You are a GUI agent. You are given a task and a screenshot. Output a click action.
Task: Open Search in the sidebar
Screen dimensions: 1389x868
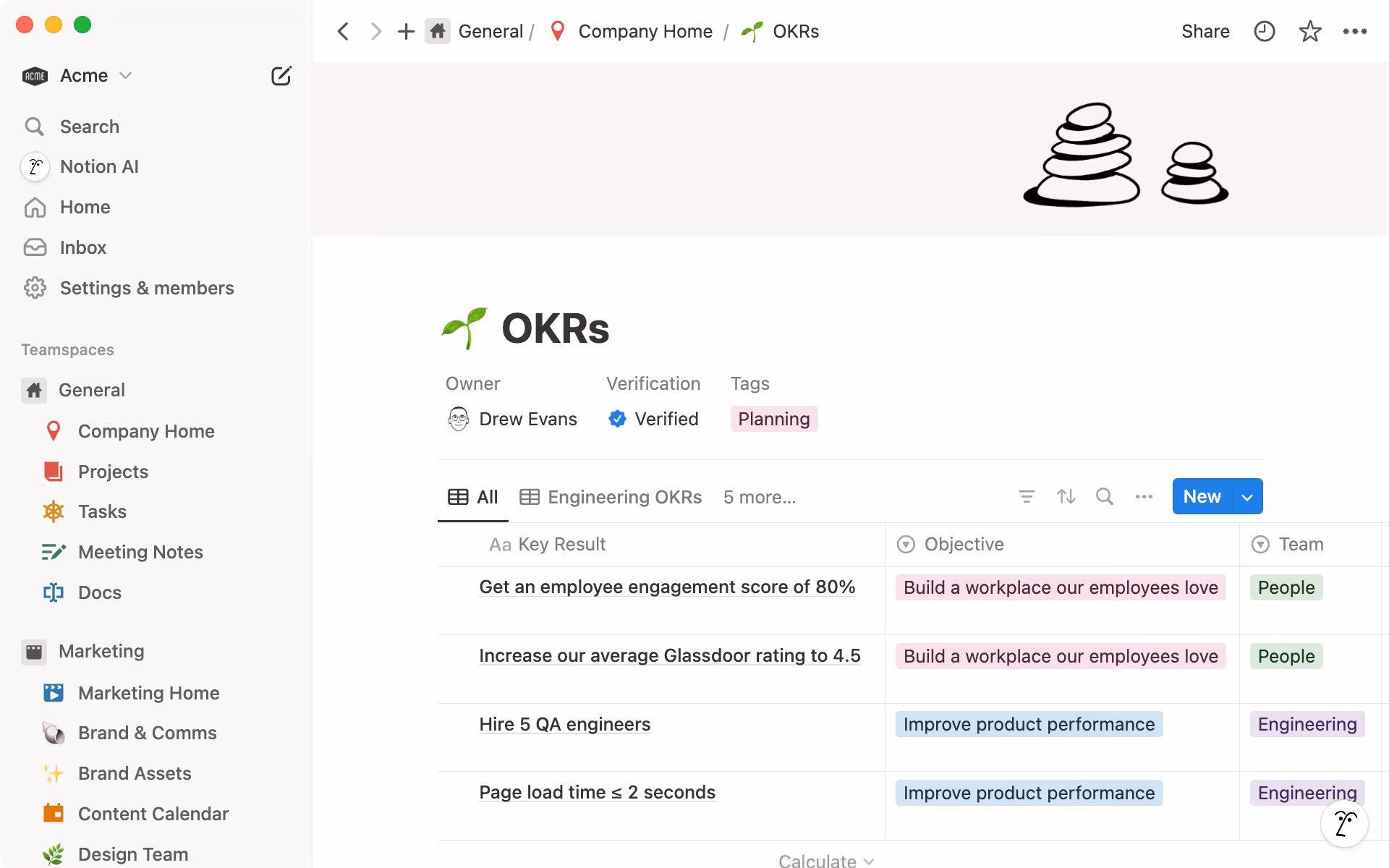[x=89, y=127]
